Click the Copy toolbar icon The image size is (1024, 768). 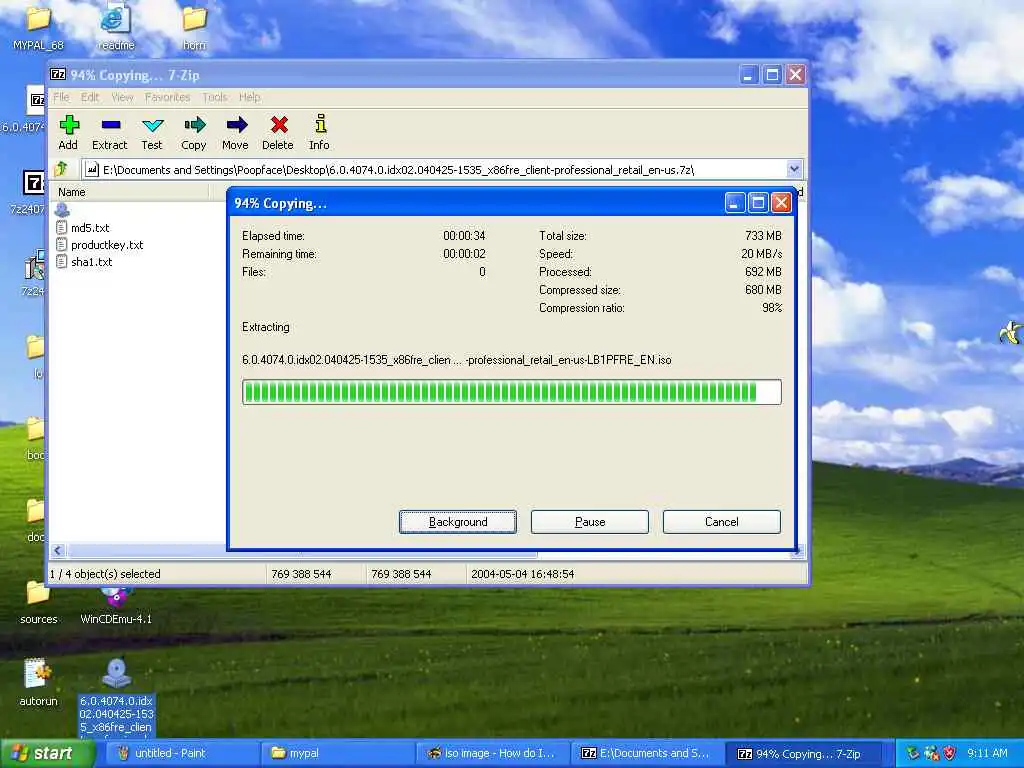194,133
